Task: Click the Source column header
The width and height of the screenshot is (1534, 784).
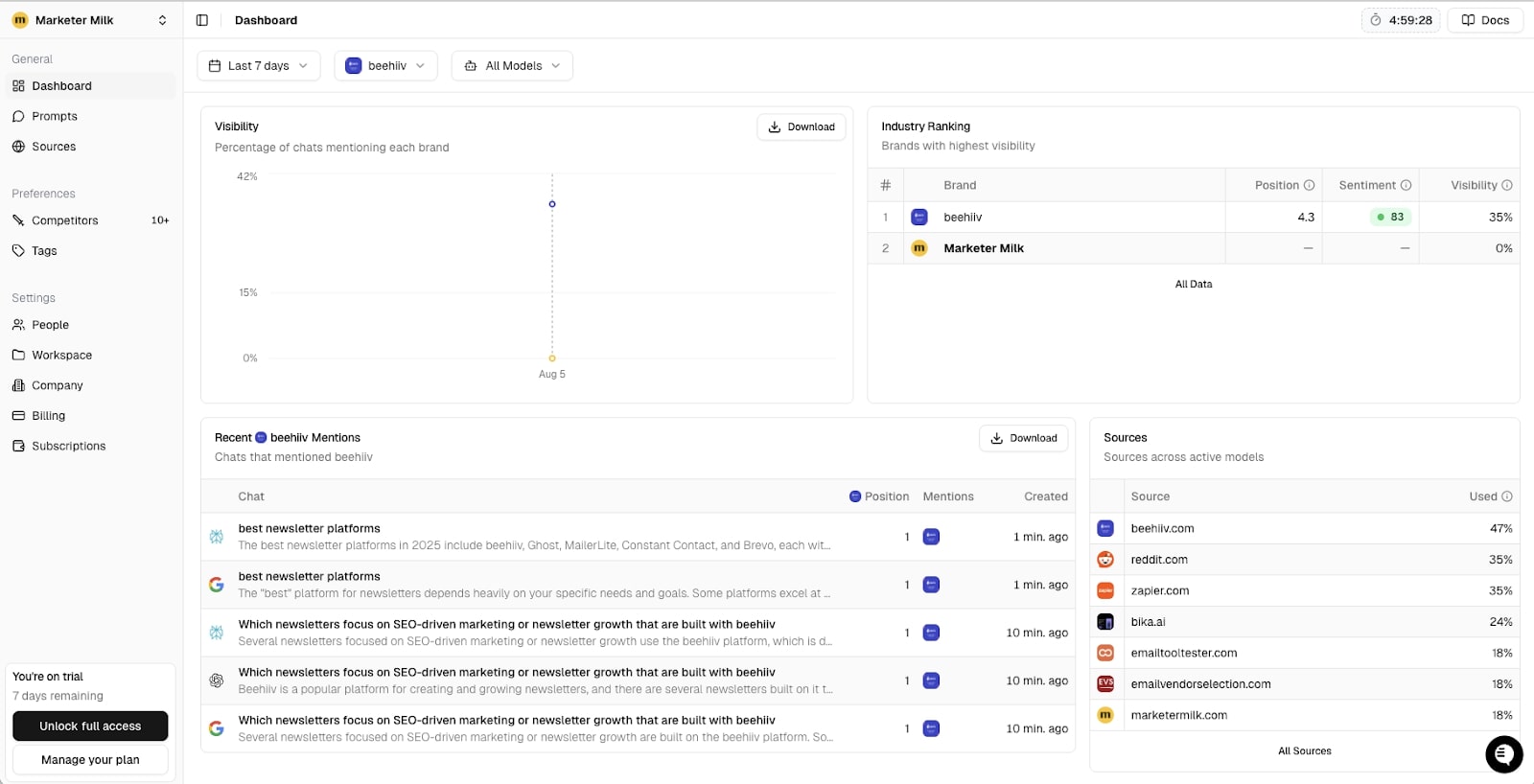Action: (x=1150, y=496)
